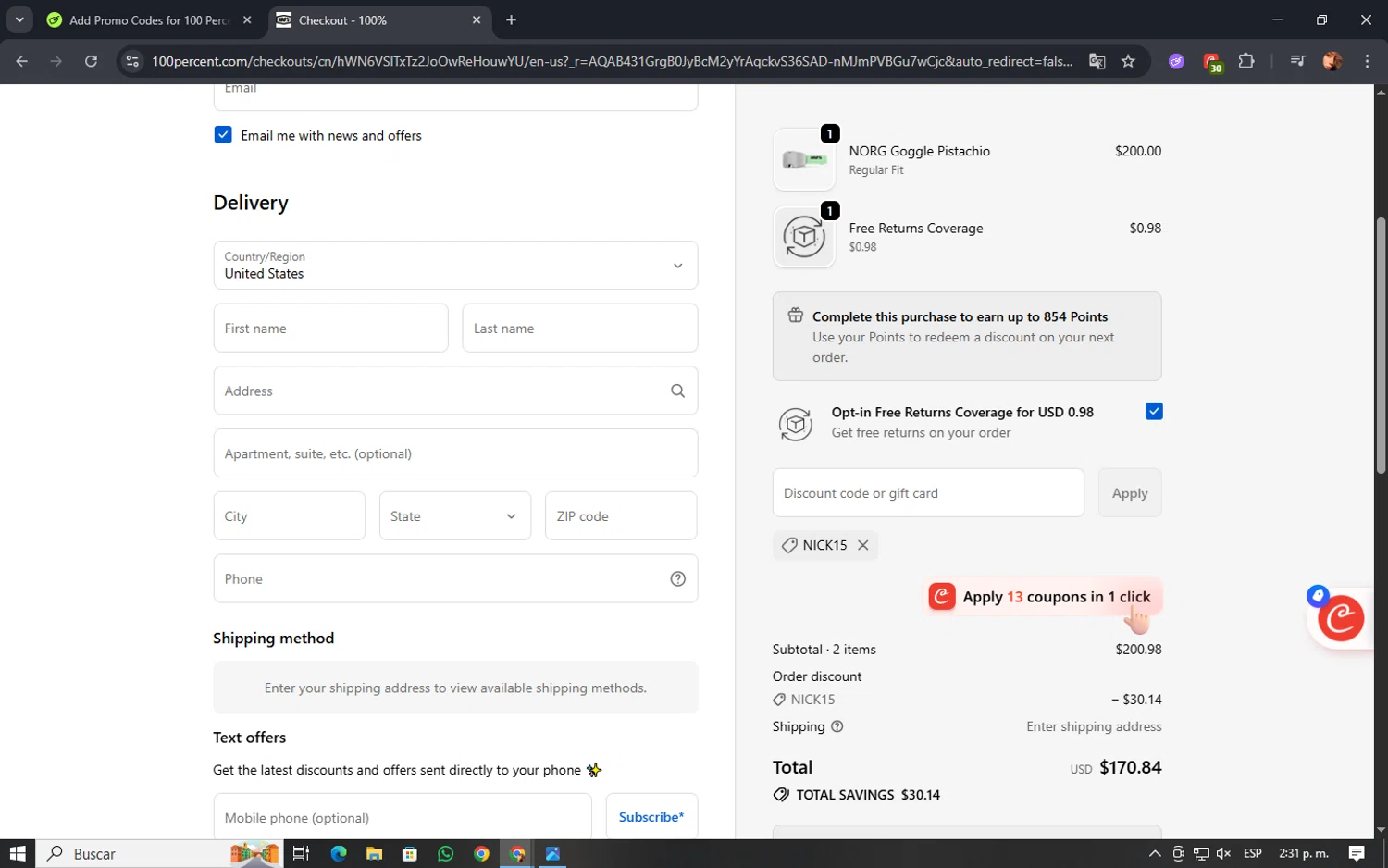Open site information icon in address bar
Screen dimensions: 1388x868
[132, 61]
